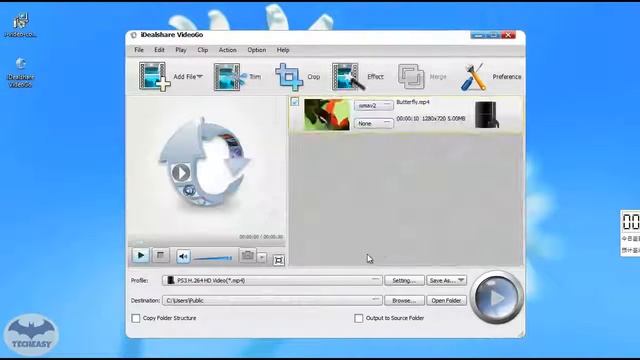Mute the preview volume
This screenshot has height=360, width=640.
183,256
